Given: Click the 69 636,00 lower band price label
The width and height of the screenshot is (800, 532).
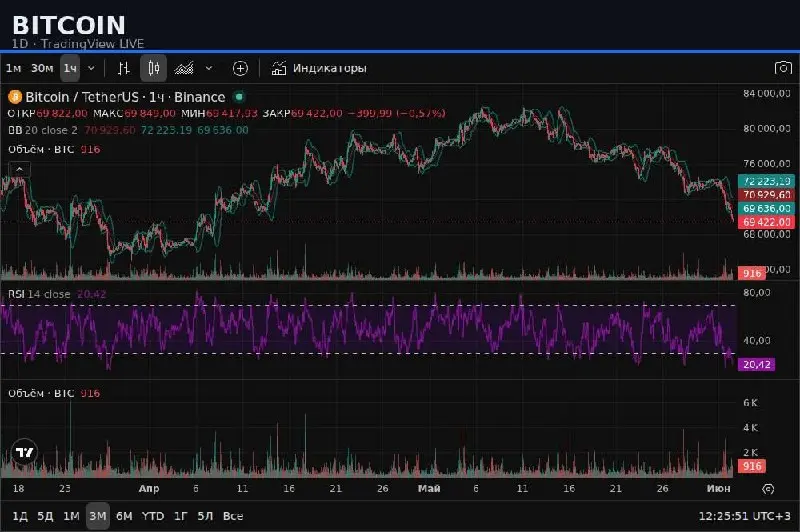Looking at the screenshot, I should click(766, 209).
